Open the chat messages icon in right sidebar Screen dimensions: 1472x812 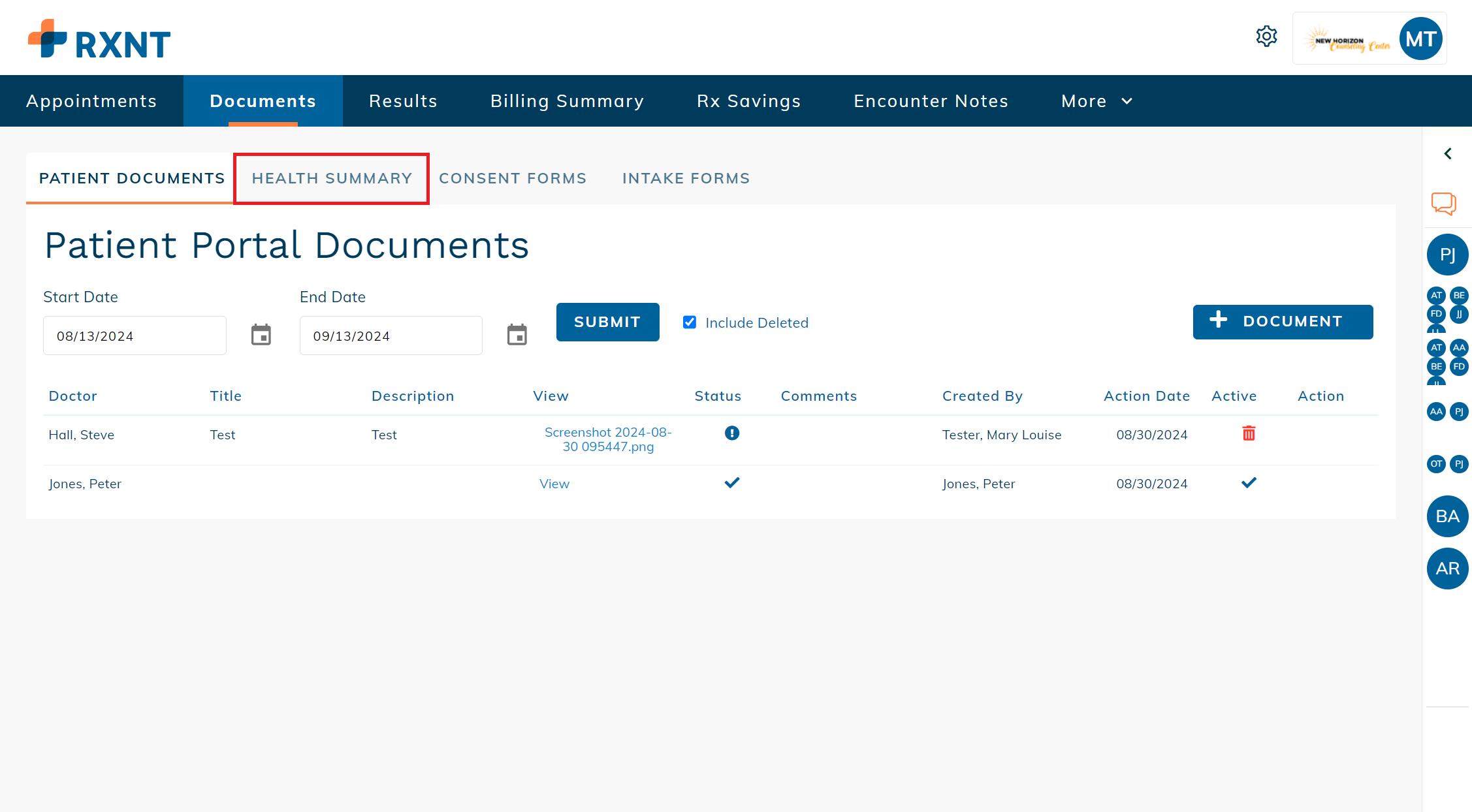[1443, 204]
